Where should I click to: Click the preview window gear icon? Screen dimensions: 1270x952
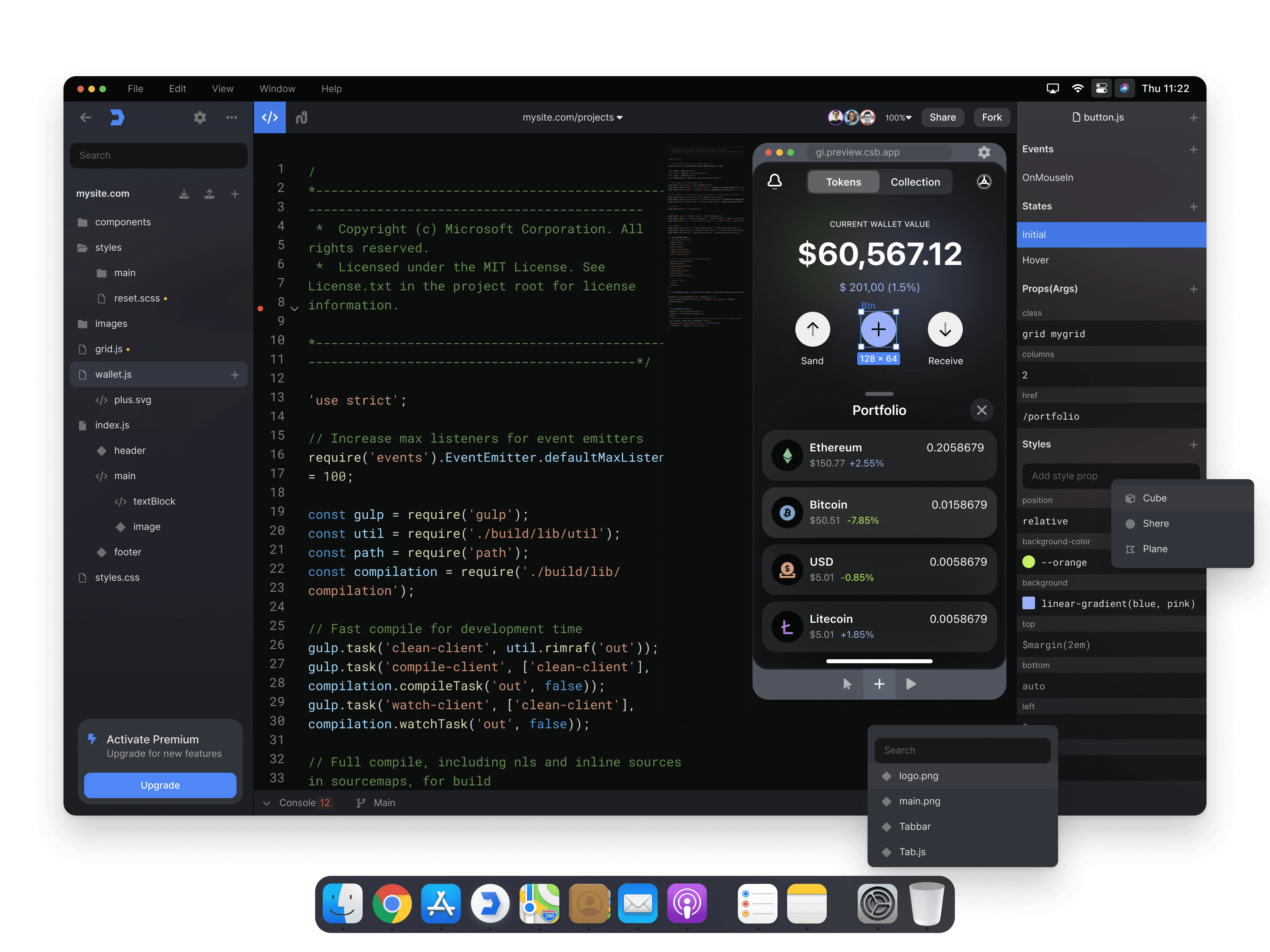coord(983,152)
